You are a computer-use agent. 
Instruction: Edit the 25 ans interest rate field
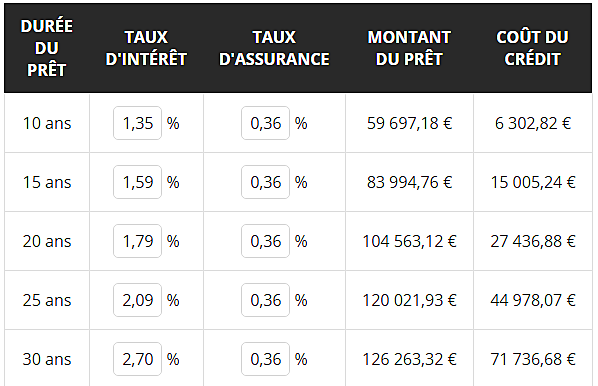click(137, 300)
